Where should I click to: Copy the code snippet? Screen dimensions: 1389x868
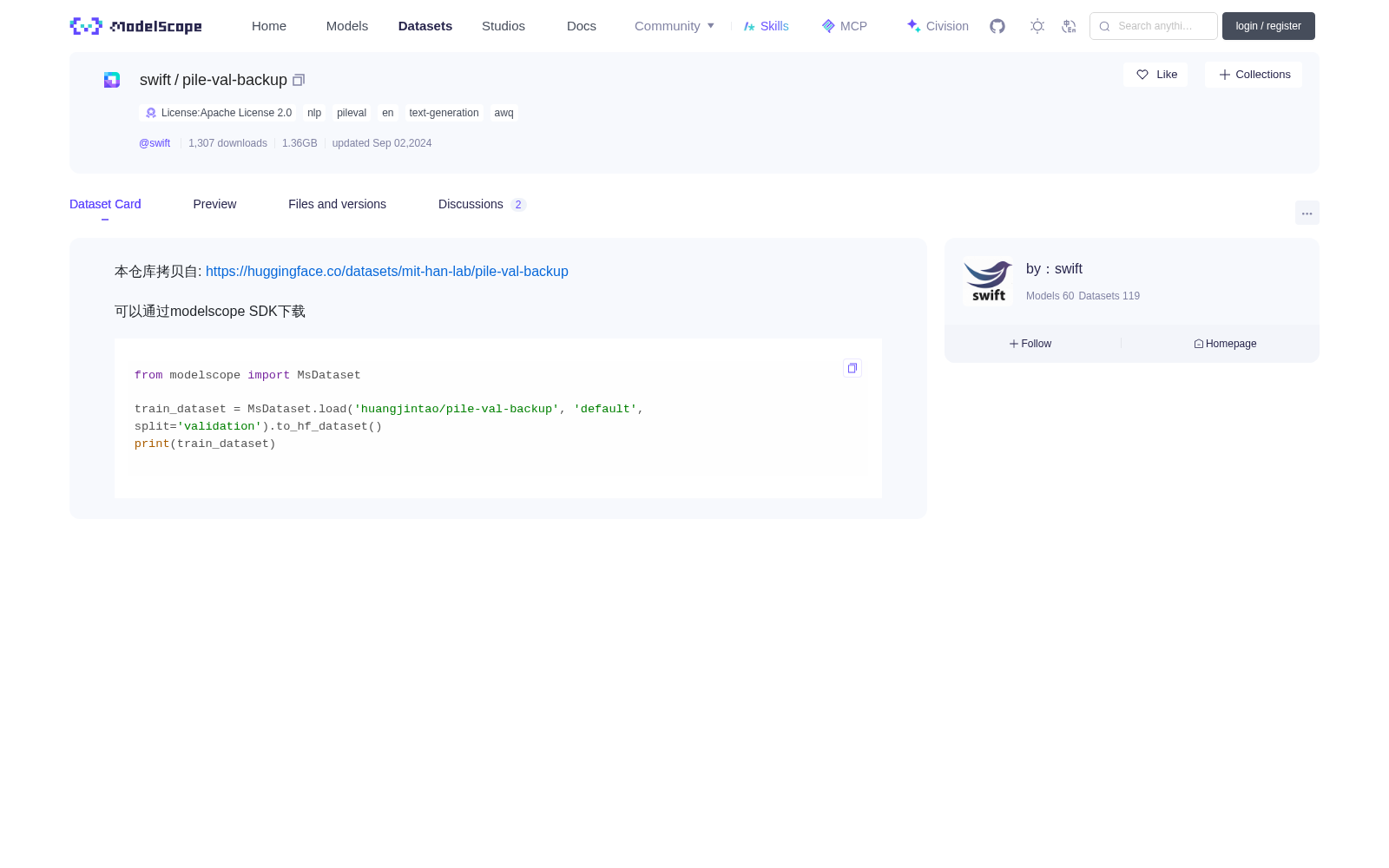[852, 368]
